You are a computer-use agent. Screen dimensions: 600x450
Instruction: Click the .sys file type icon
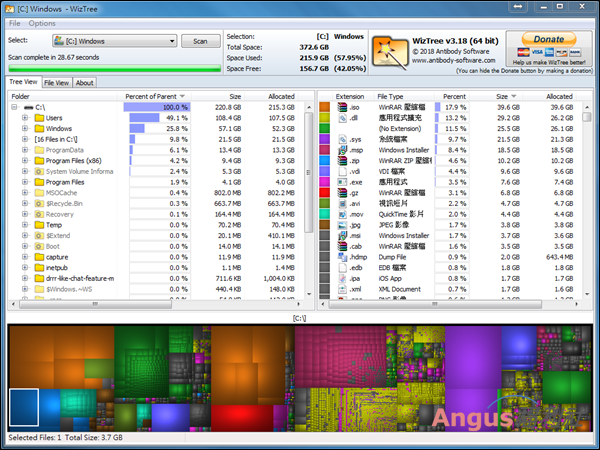click(342, 139)
